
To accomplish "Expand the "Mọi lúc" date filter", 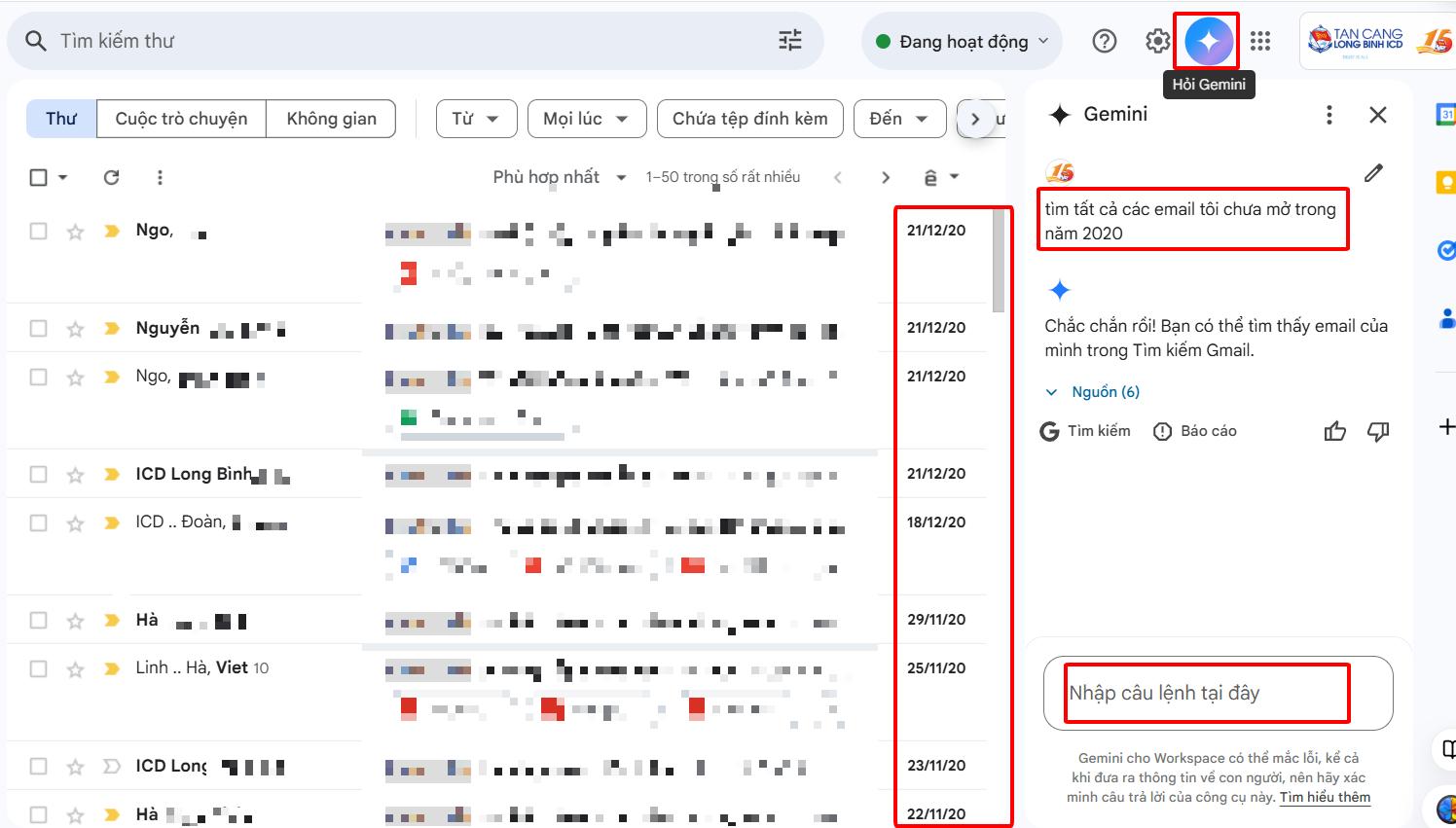I will click(x=587, y=119).
